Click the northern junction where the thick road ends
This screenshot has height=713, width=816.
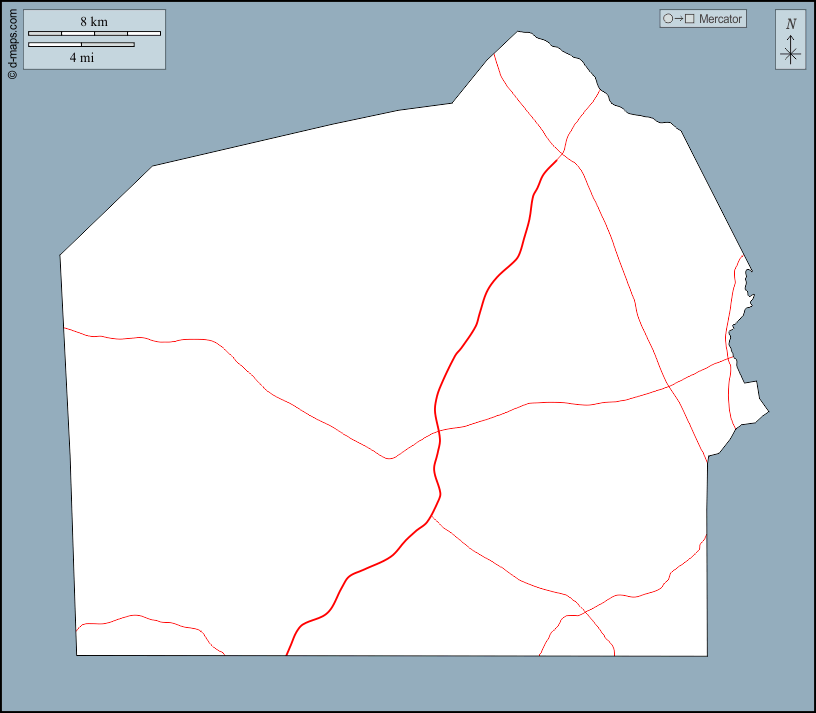563,154
